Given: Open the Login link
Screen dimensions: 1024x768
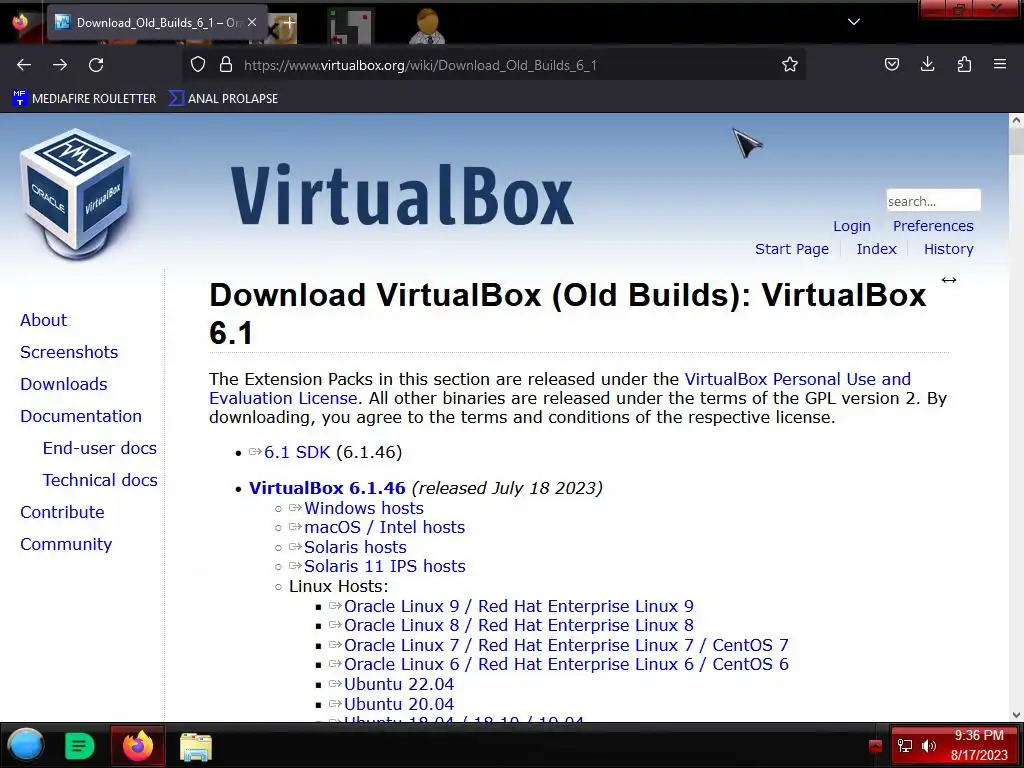Looking at the screenshot, I should [852, 226].
